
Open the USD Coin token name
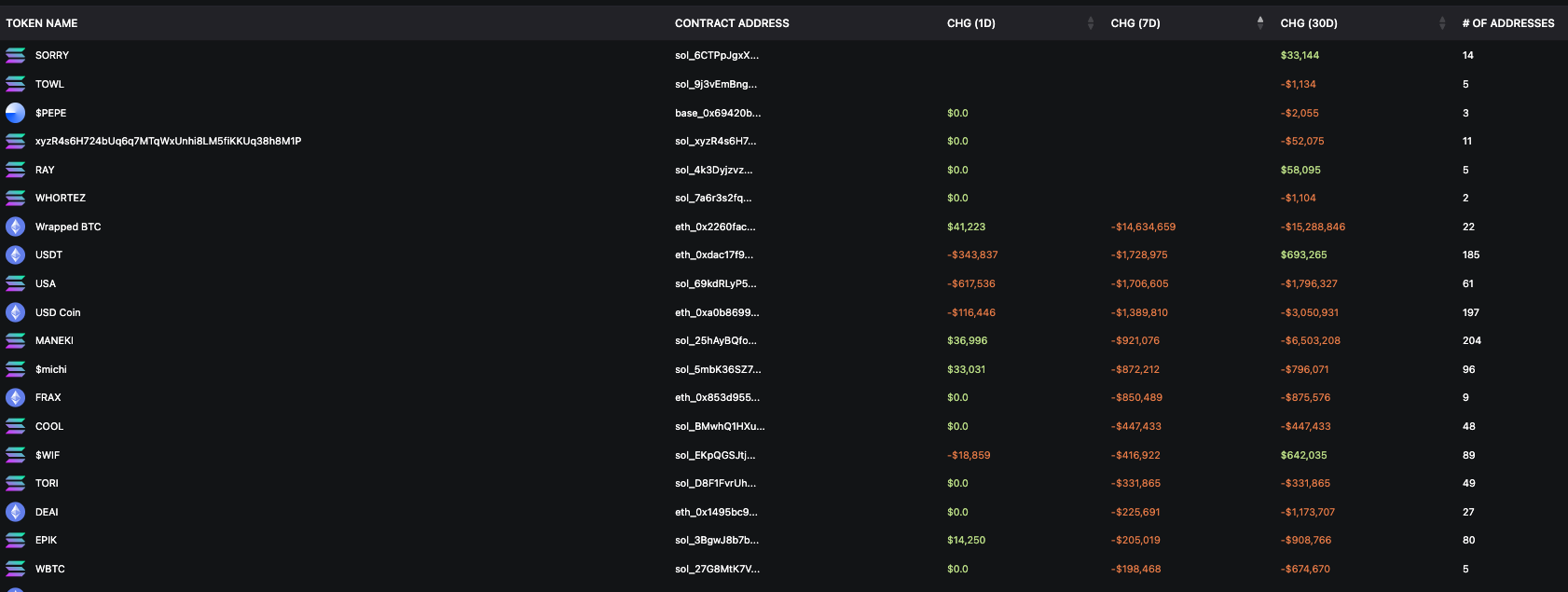pos(58,312)
